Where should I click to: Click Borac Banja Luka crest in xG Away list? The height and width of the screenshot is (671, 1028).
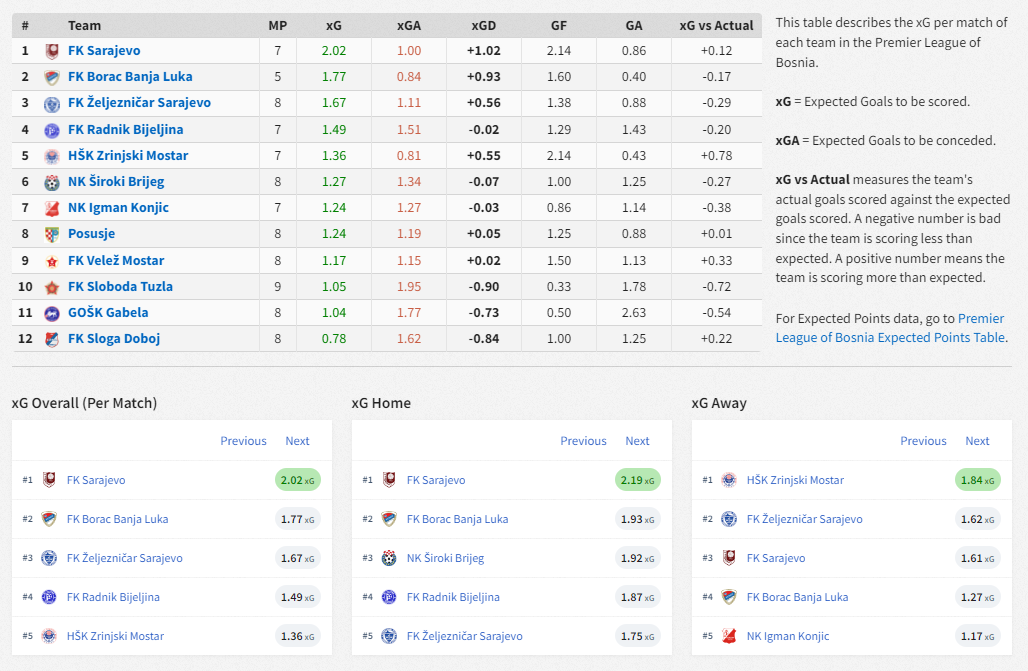[729, 597]
